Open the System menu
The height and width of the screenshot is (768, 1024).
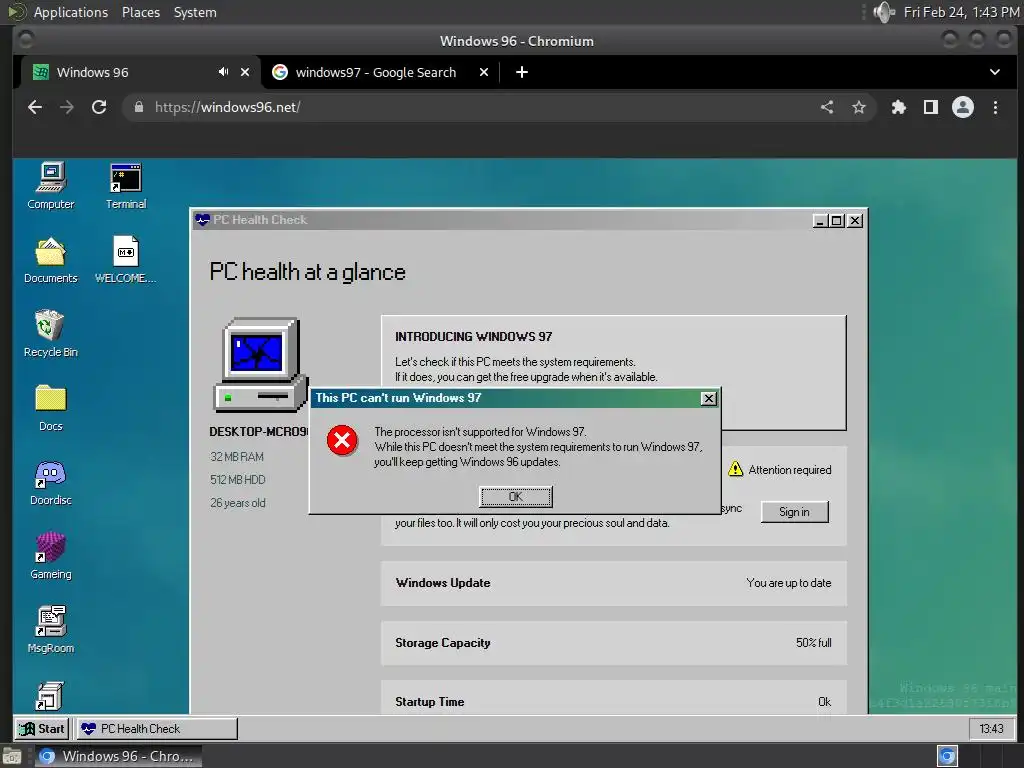tap(195, 12)
